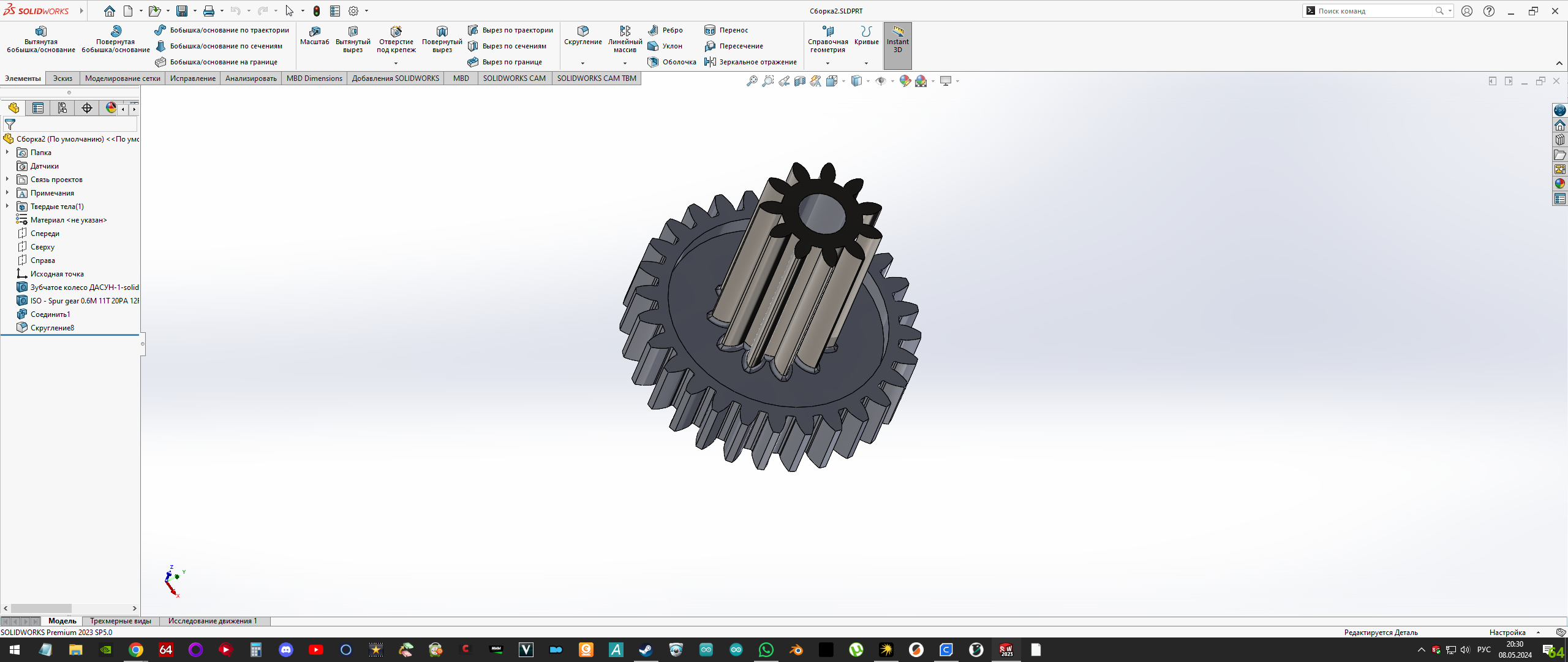The width and height of the screenshot is (1568, 662).
Task: Click the Zoom to Fit icon in the view toolbar
Action: (752, 81)
